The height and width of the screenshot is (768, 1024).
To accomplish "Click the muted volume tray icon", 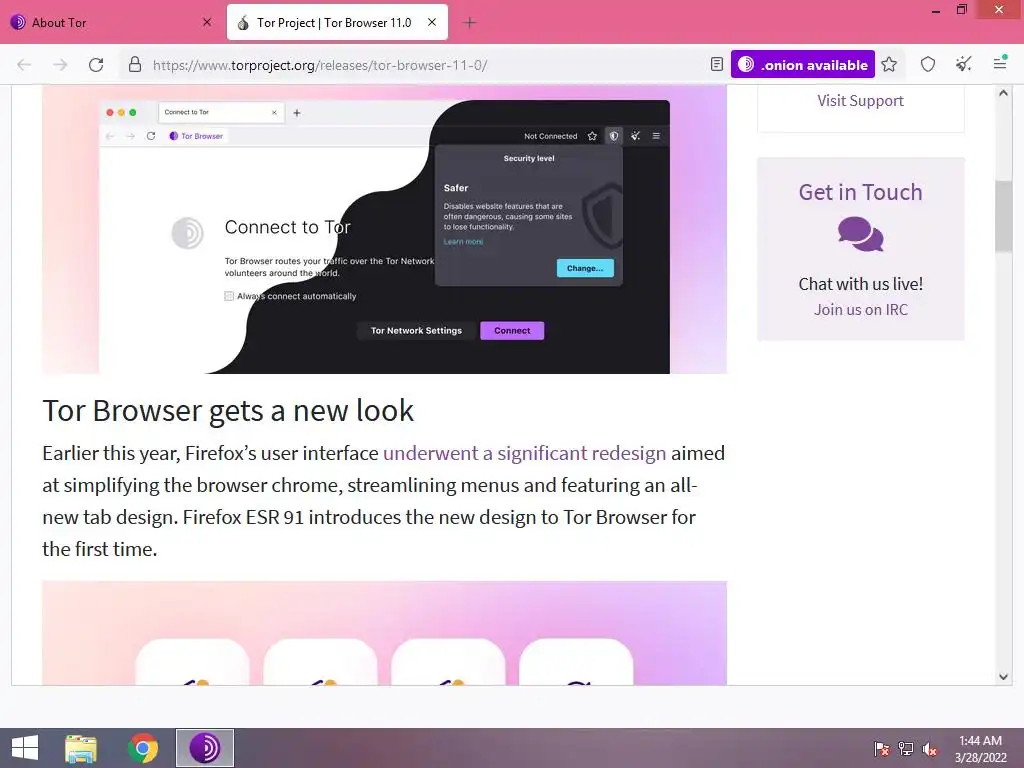I will 929,749.
